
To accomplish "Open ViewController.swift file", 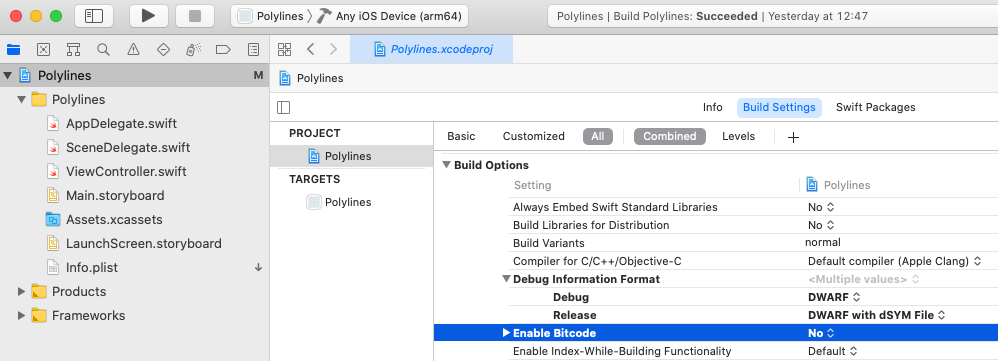I will pyautogui.click(x=126, y=172).
